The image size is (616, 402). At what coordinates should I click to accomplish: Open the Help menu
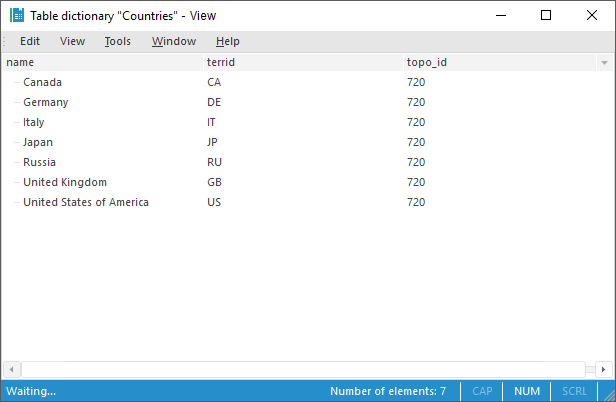(227, 41)
